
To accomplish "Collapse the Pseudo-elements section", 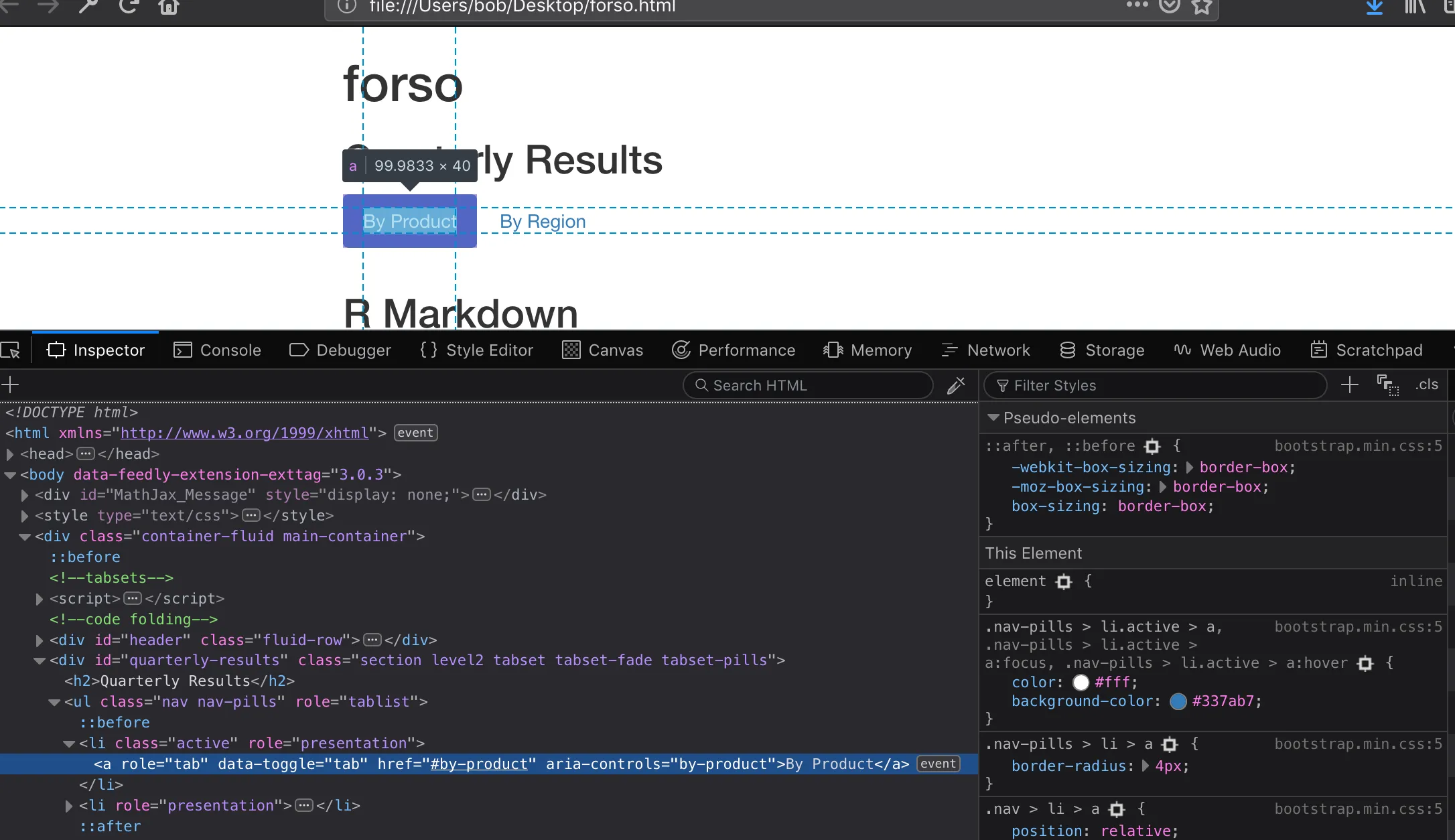I will (993, 417).
